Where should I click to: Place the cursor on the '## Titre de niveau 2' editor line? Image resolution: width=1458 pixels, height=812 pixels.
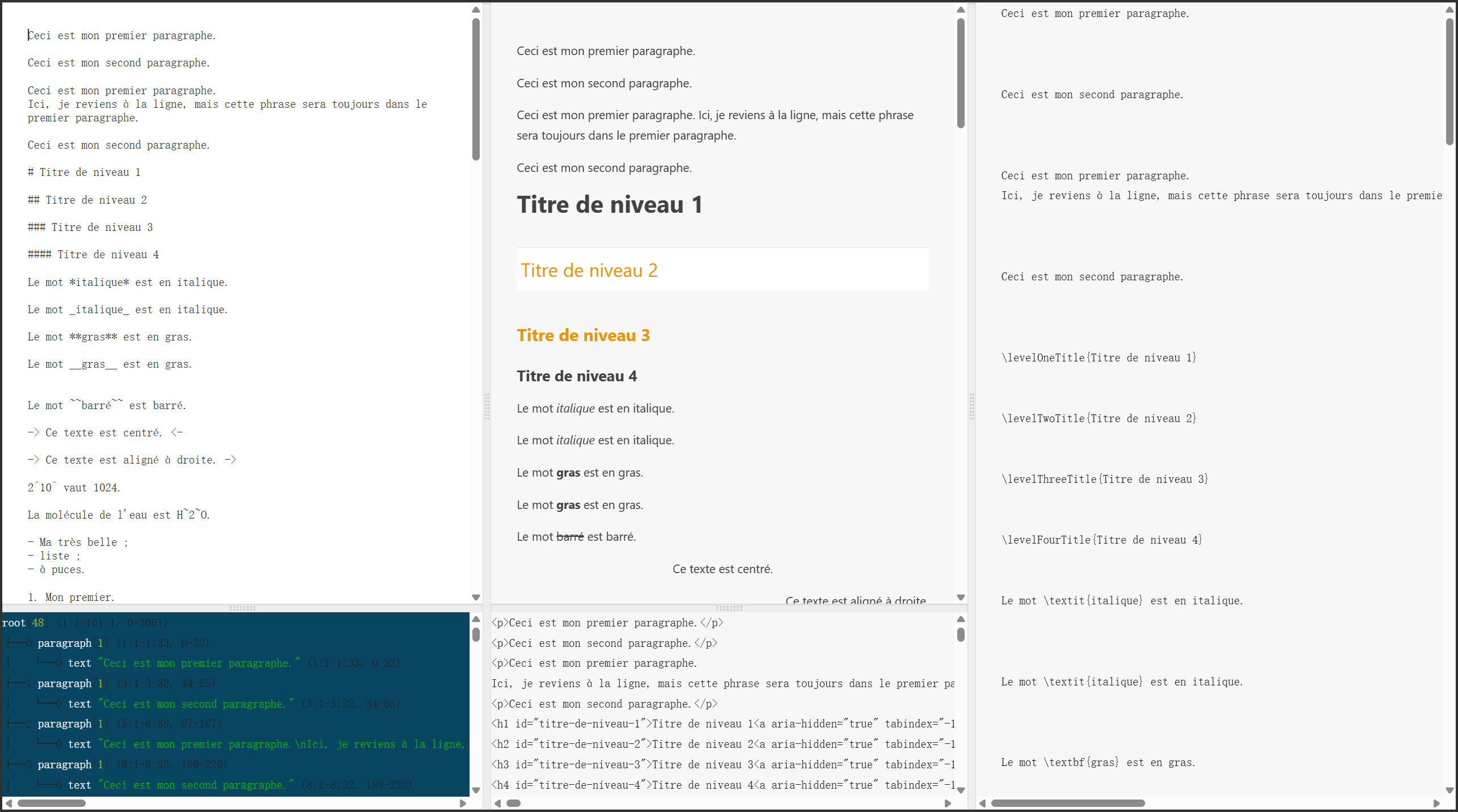click(x=87, y=200)
